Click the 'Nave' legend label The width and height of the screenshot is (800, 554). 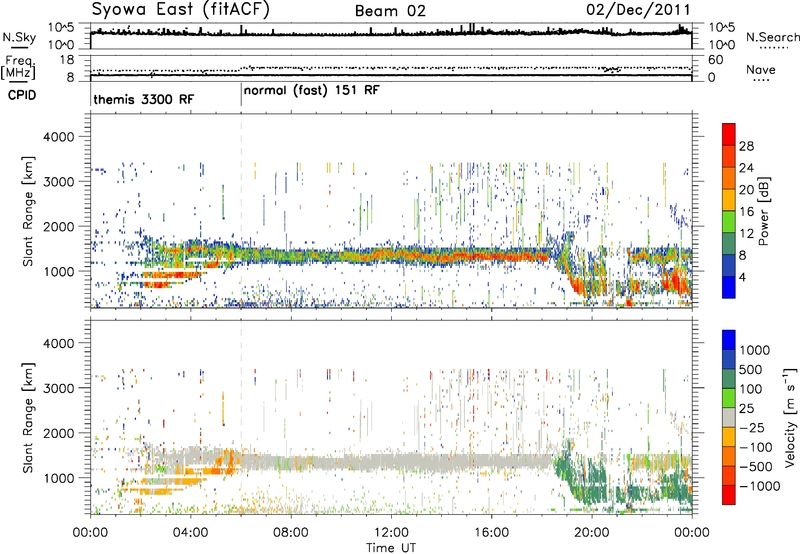(x=760, y=69)
